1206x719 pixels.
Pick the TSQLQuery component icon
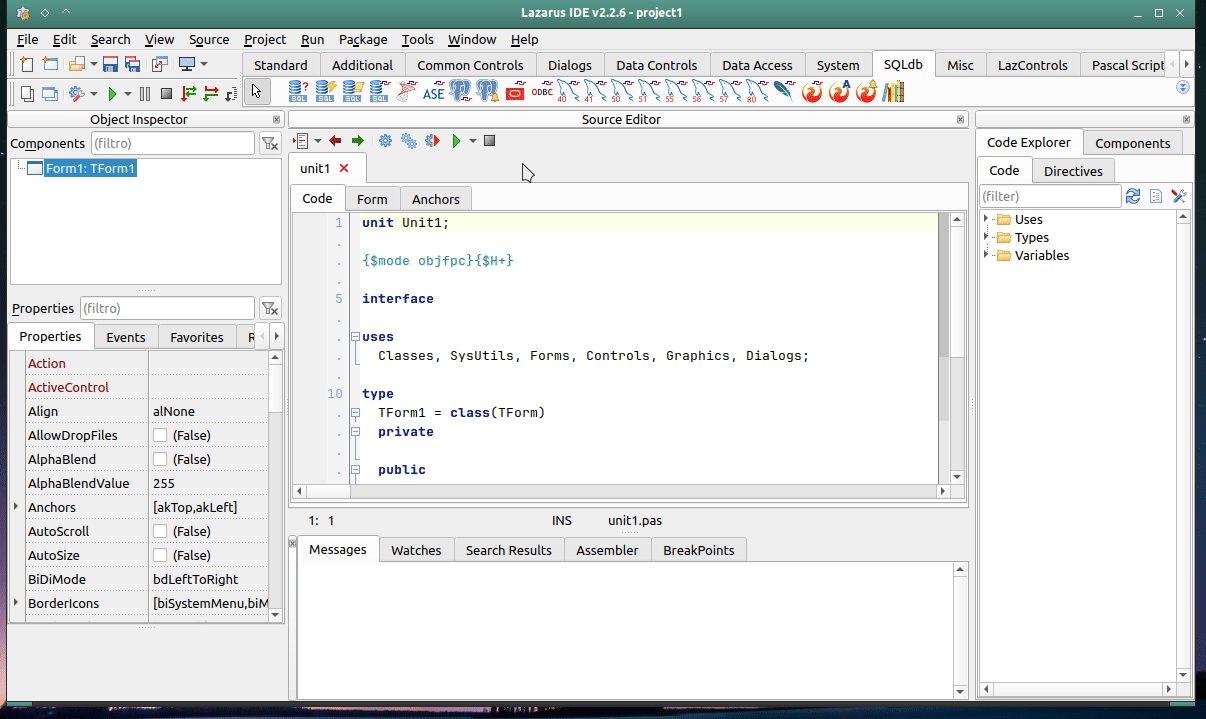(298, 91)
